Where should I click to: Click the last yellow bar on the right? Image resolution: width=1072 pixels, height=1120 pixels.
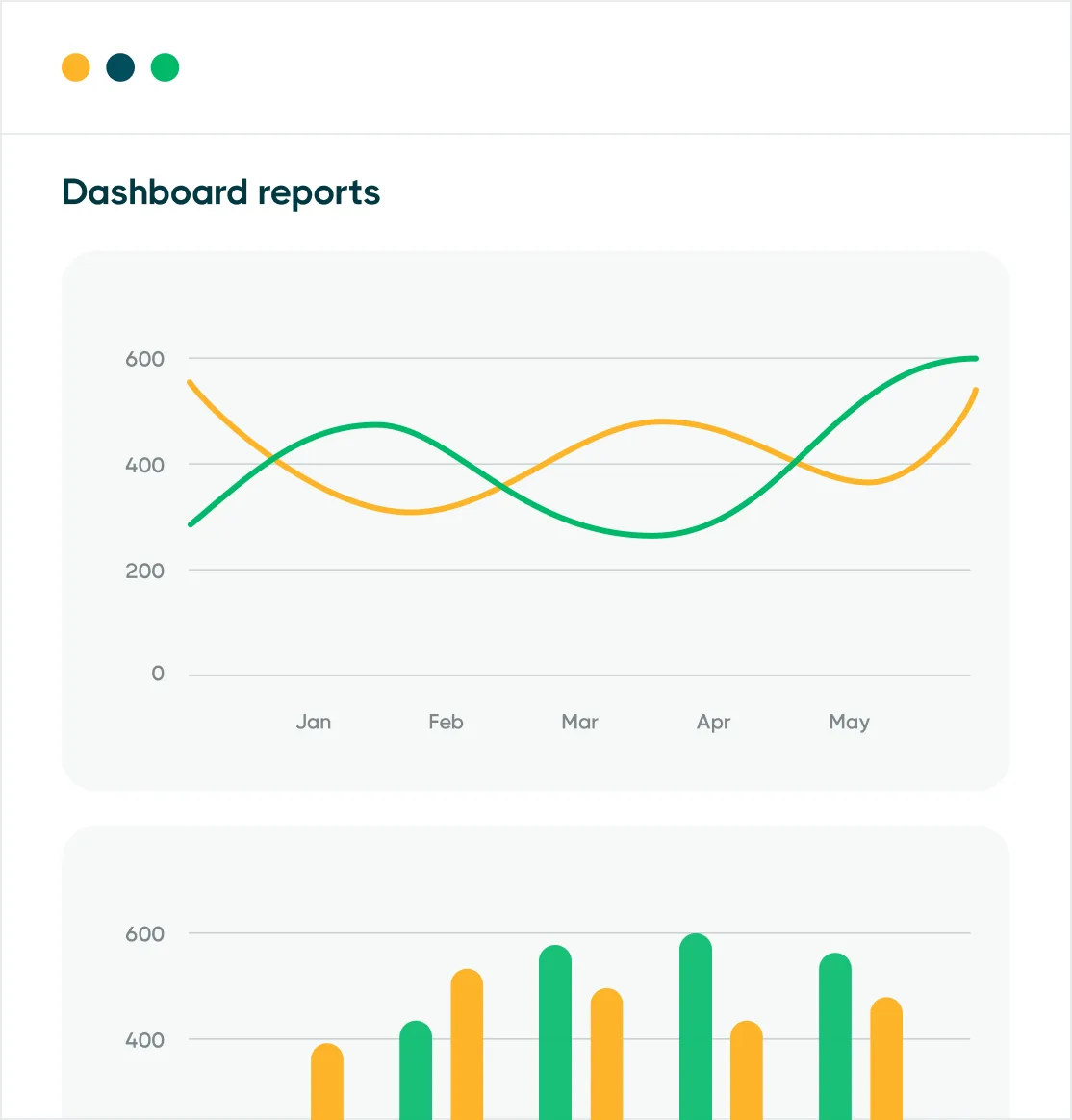click(886, 1058)
